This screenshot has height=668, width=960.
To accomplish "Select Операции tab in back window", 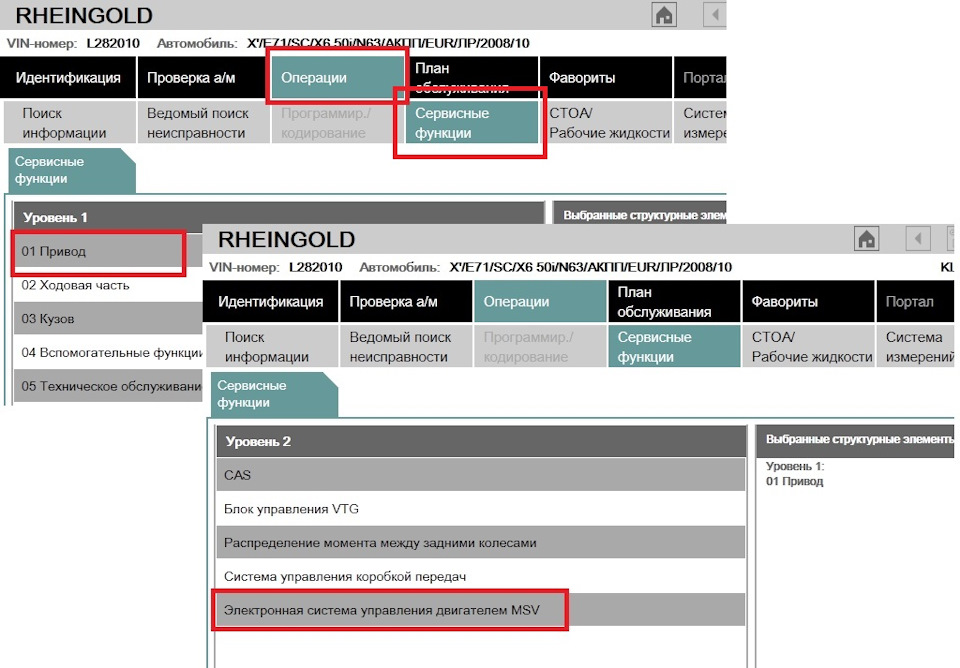I will pos(337,78).
